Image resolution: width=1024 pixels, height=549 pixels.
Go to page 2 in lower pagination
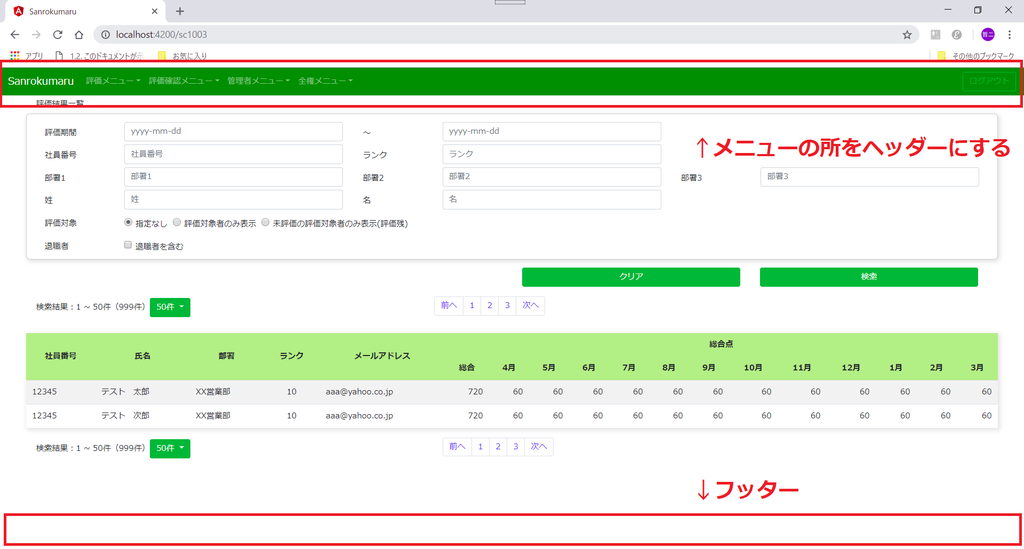point(498,447)
